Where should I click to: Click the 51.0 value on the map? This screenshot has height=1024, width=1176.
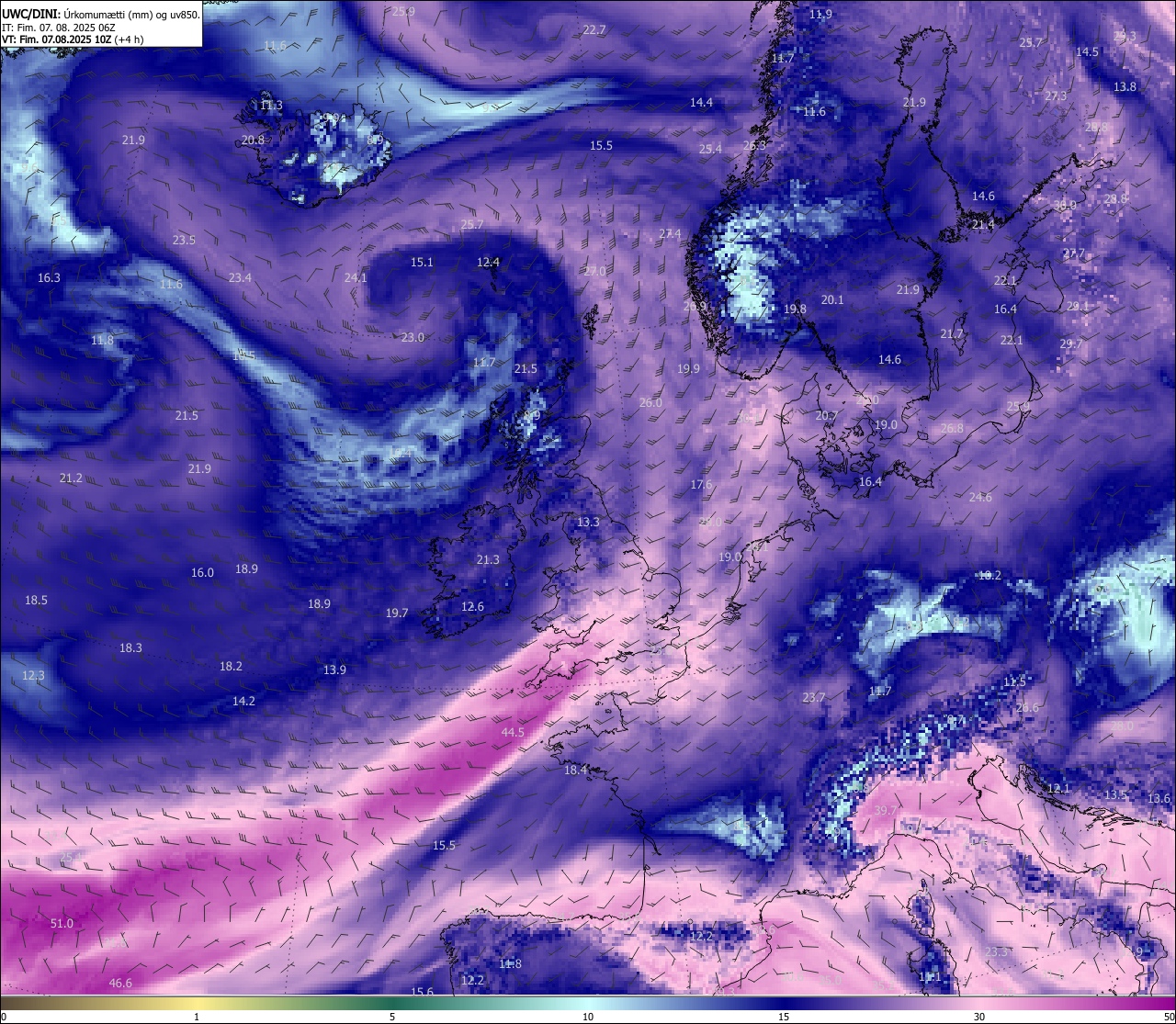62,923
